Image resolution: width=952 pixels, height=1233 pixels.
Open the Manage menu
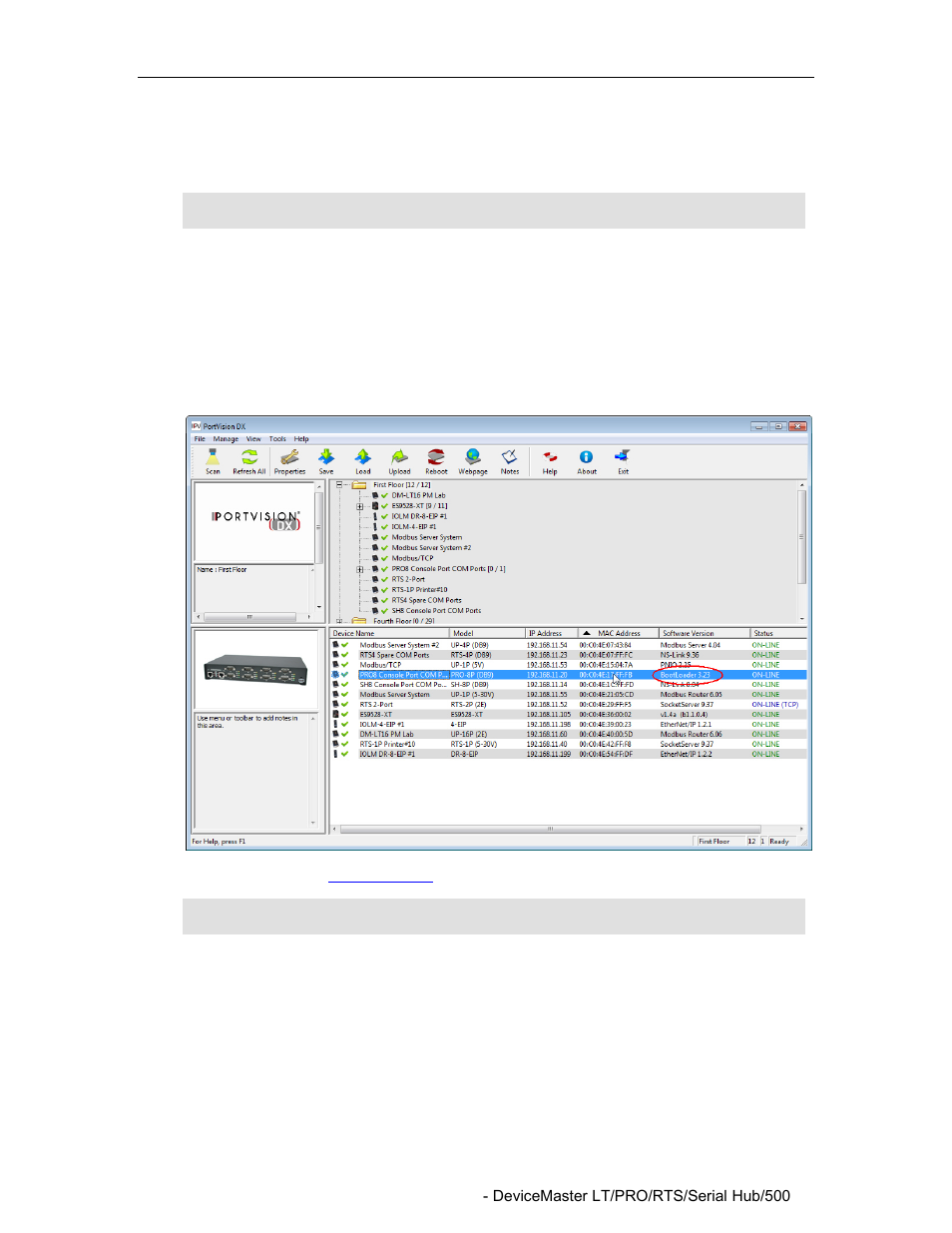tap(226, 438)
